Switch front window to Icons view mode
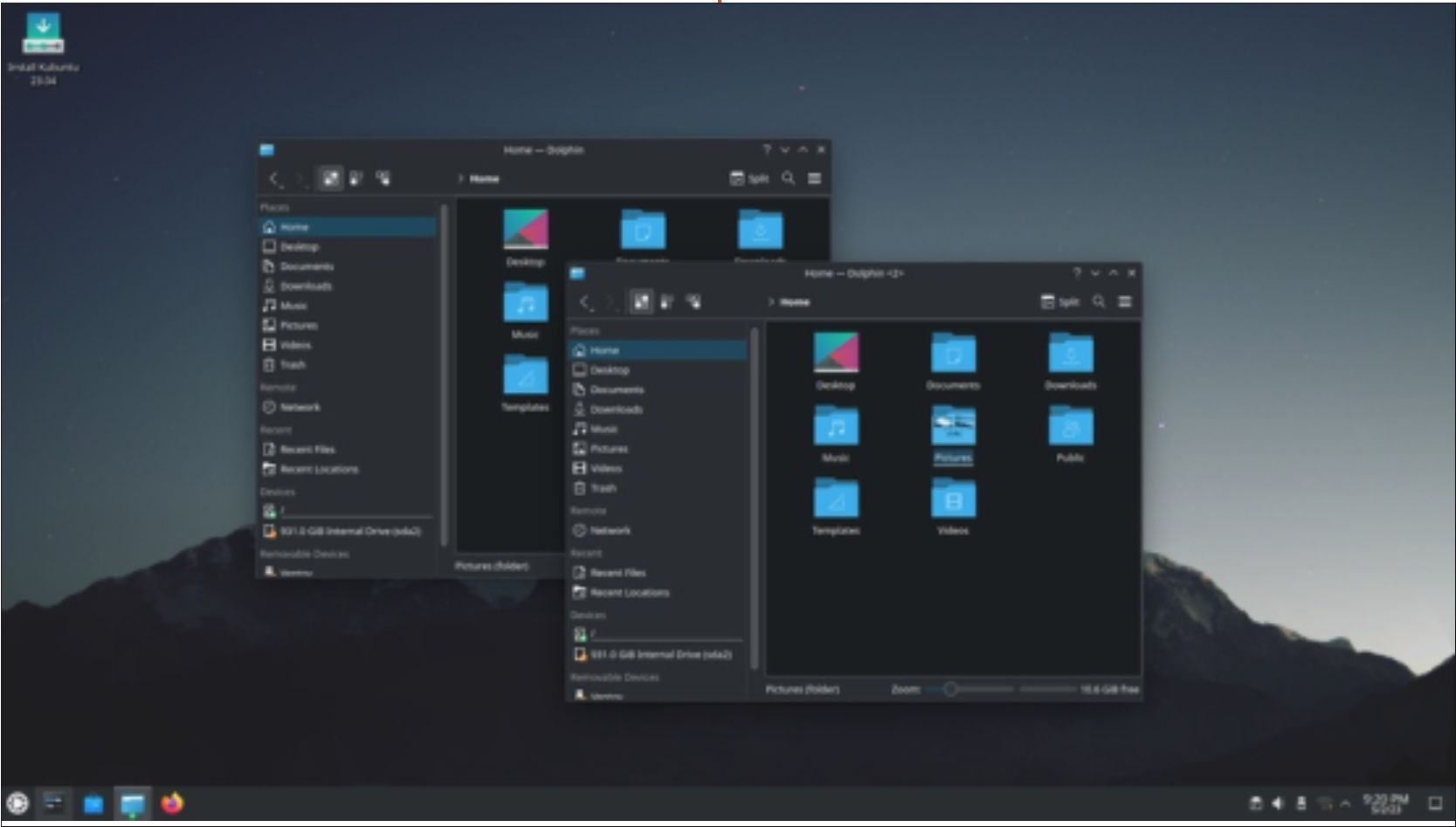This screenshot has width=1456, height=827. (642, 302)
